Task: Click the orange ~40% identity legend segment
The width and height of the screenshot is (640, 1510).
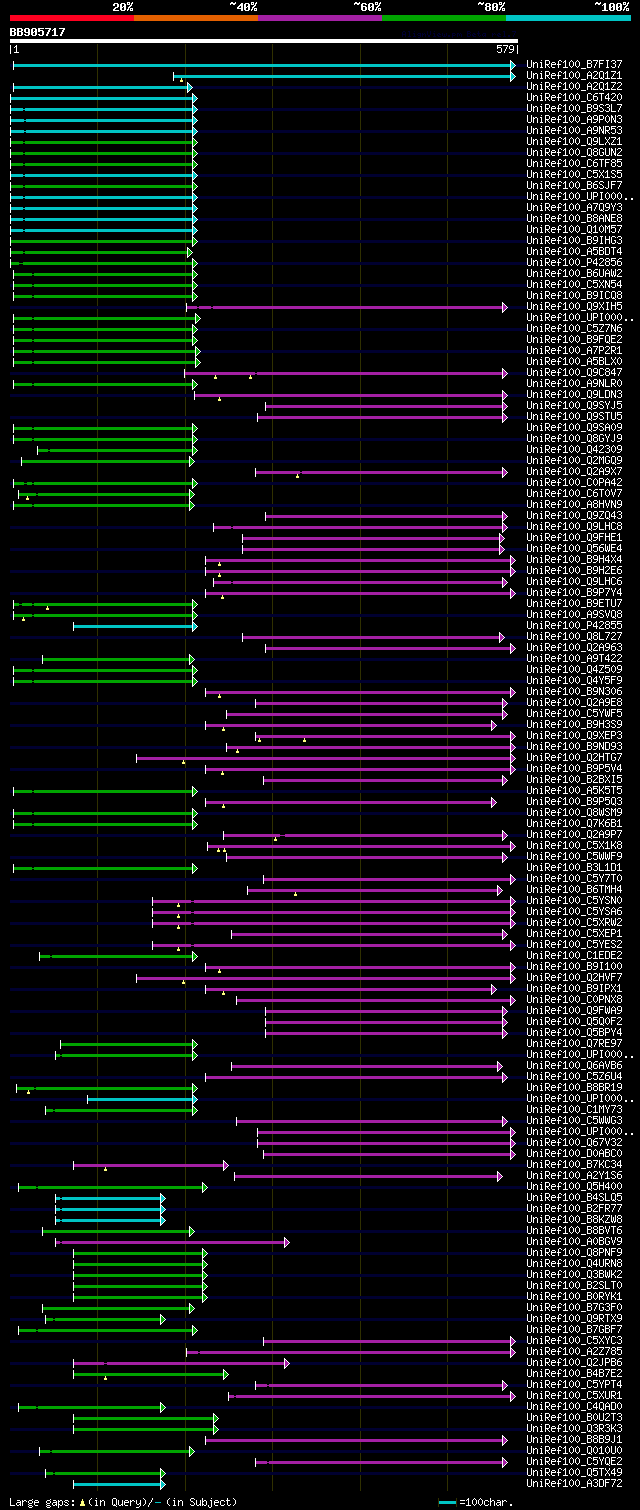Action: coord(196,18)
